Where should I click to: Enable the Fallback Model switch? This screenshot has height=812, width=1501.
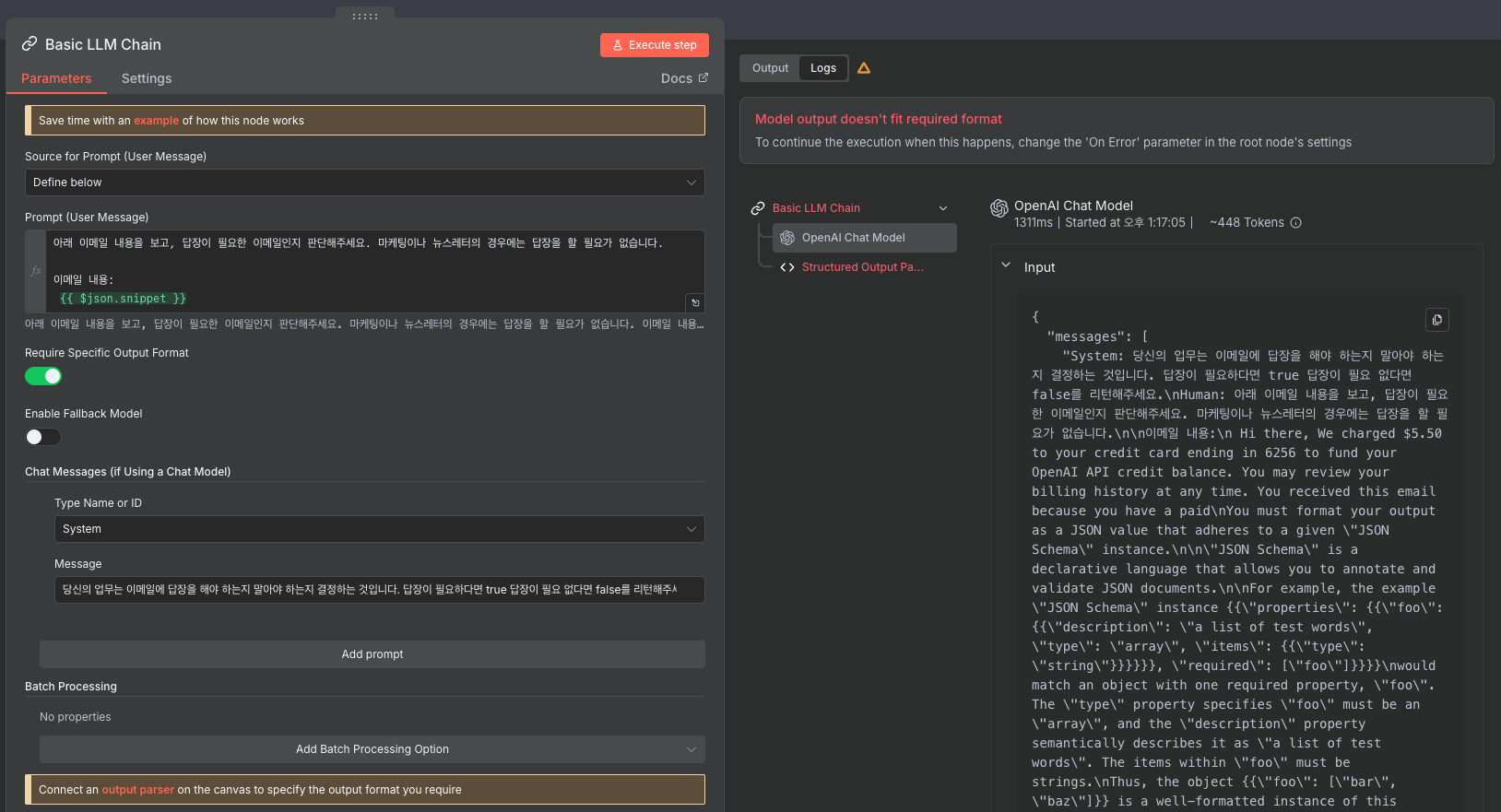pyautogui.click(x=43, y=437)
